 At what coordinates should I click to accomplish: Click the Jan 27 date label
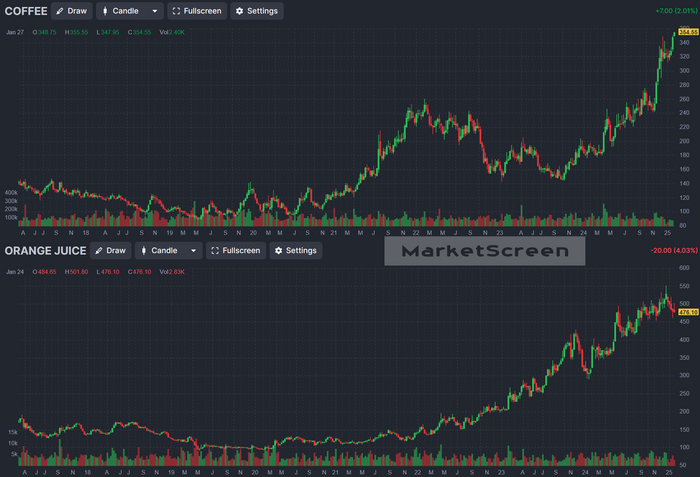(15, 32)
